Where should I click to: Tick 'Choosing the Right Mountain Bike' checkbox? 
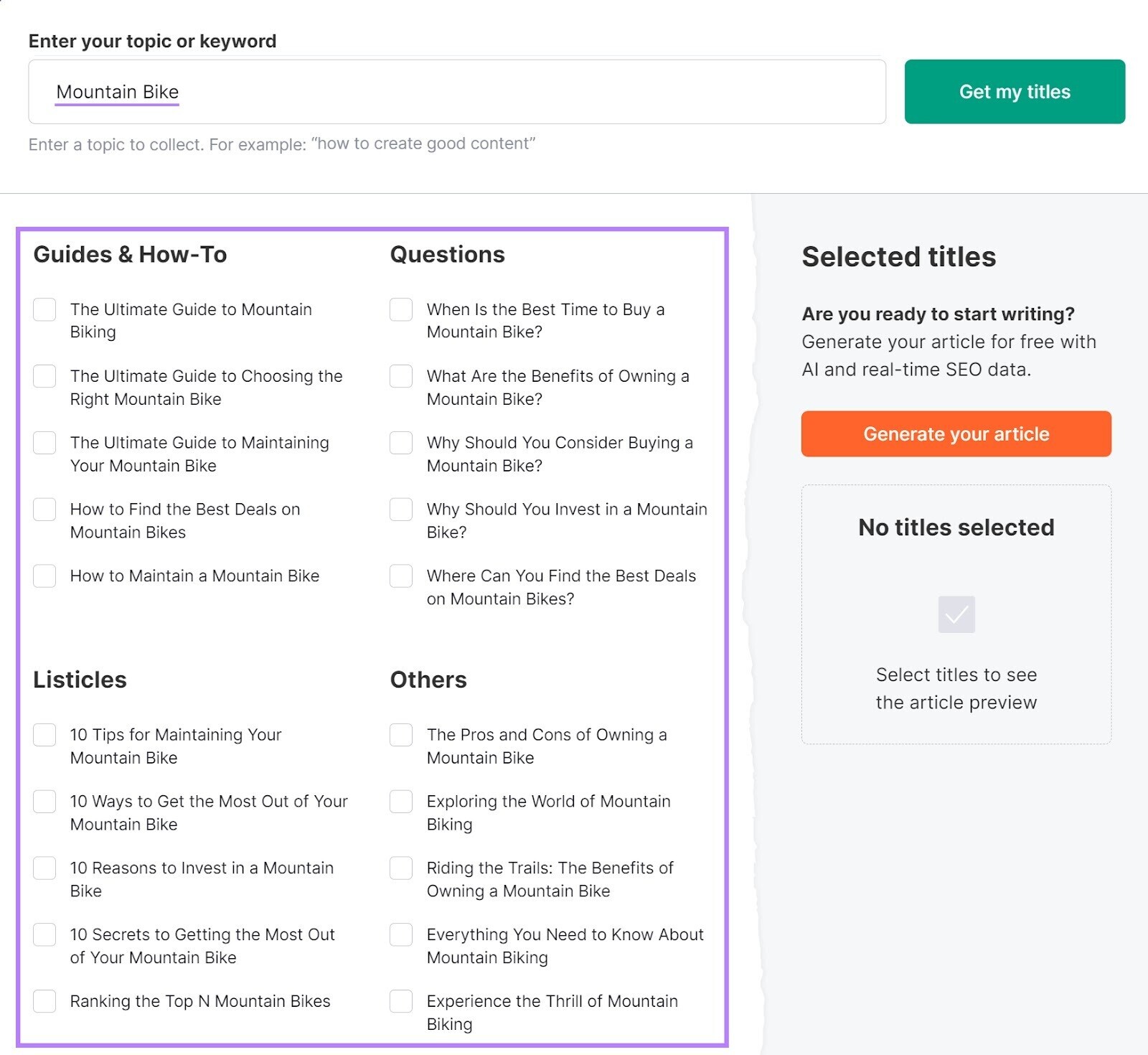[x=44, y=376]
